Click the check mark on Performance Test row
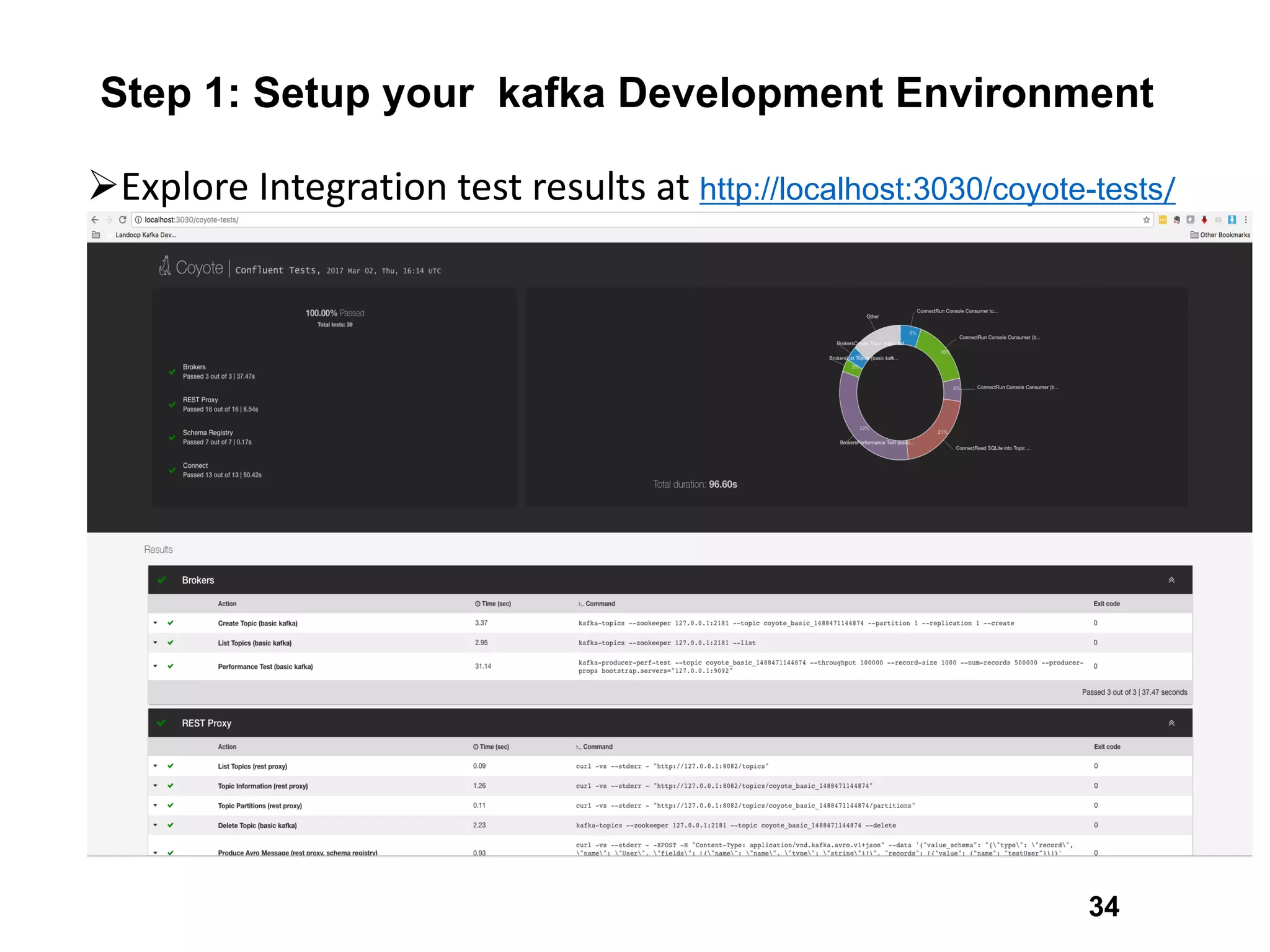 171,666
